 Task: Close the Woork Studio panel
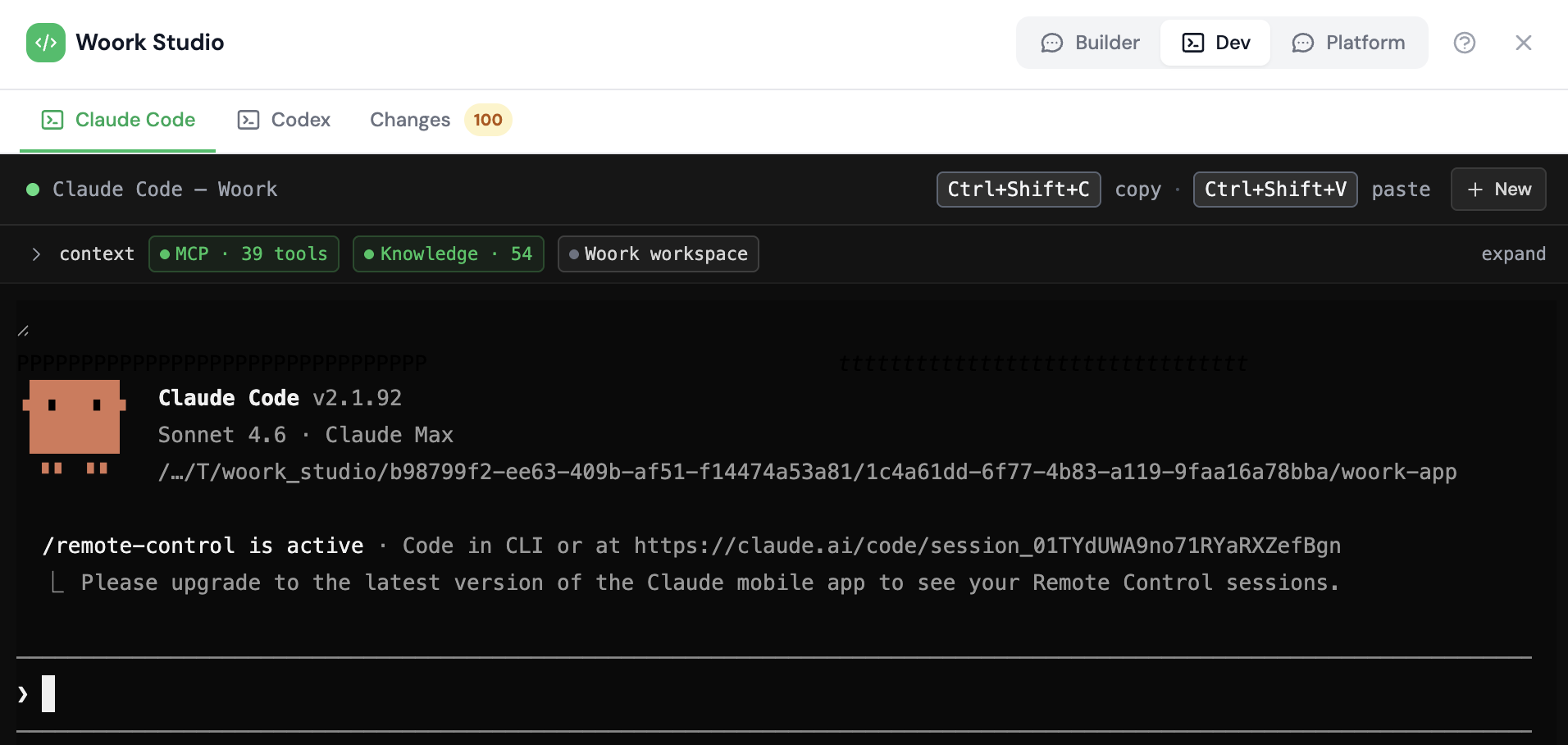point(1524,43)
